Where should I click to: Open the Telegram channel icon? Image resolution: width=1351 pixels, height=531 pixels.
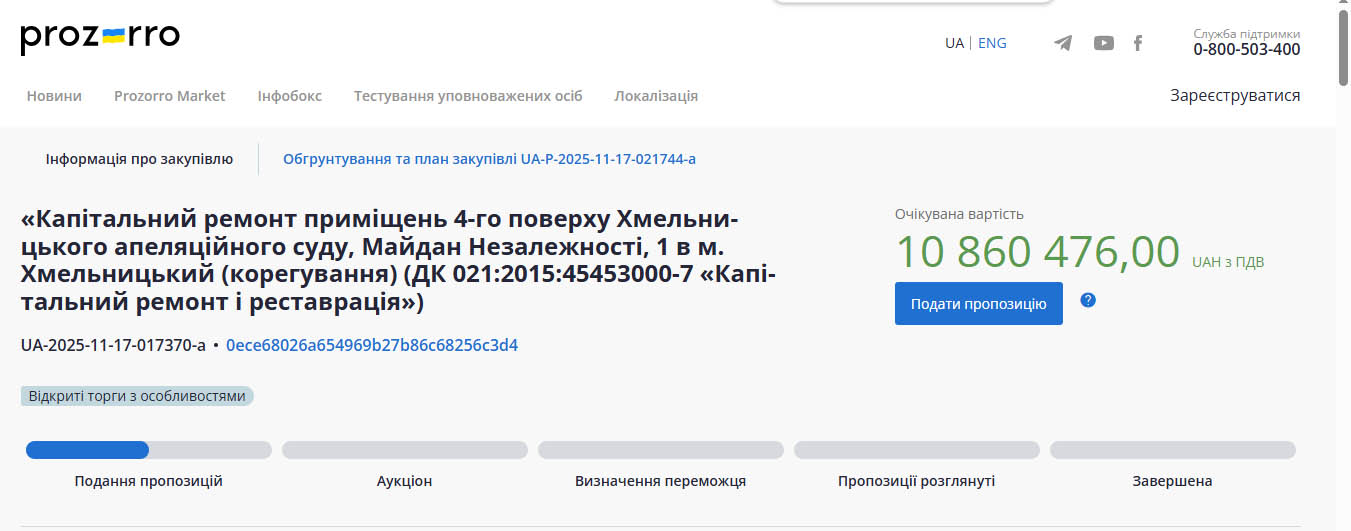pos(1063,43)
